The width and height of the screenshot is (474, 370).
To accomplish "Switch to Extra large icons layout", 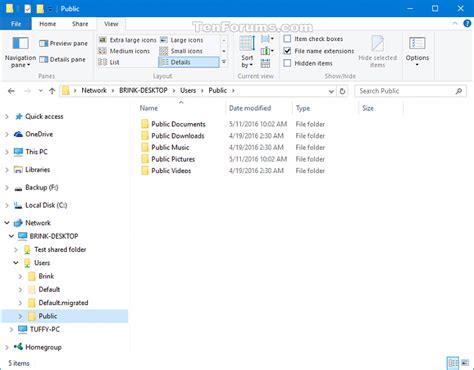I will tap(127, 40).
